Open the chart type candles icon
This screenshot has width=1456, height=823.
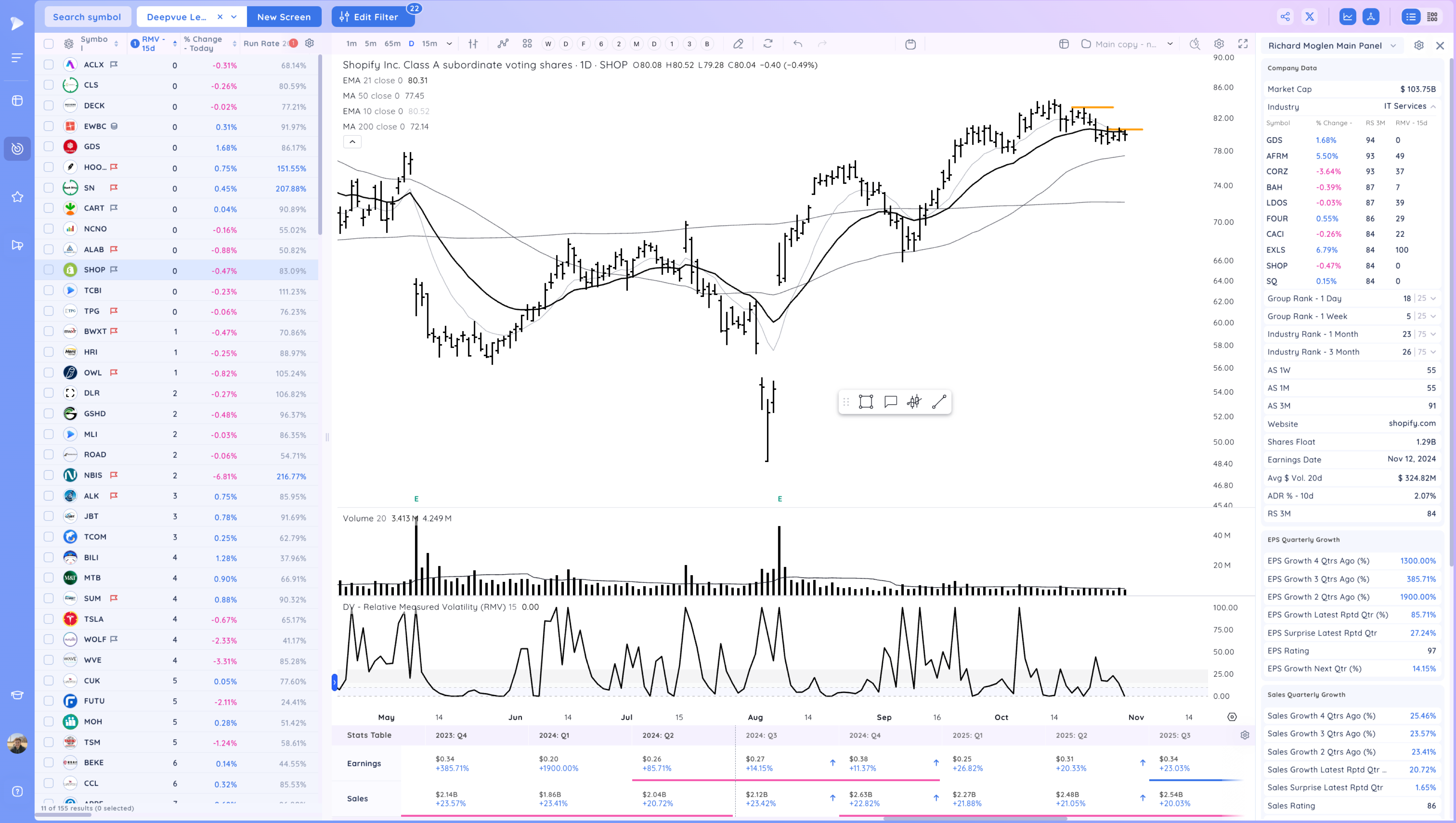click(473, 44)
